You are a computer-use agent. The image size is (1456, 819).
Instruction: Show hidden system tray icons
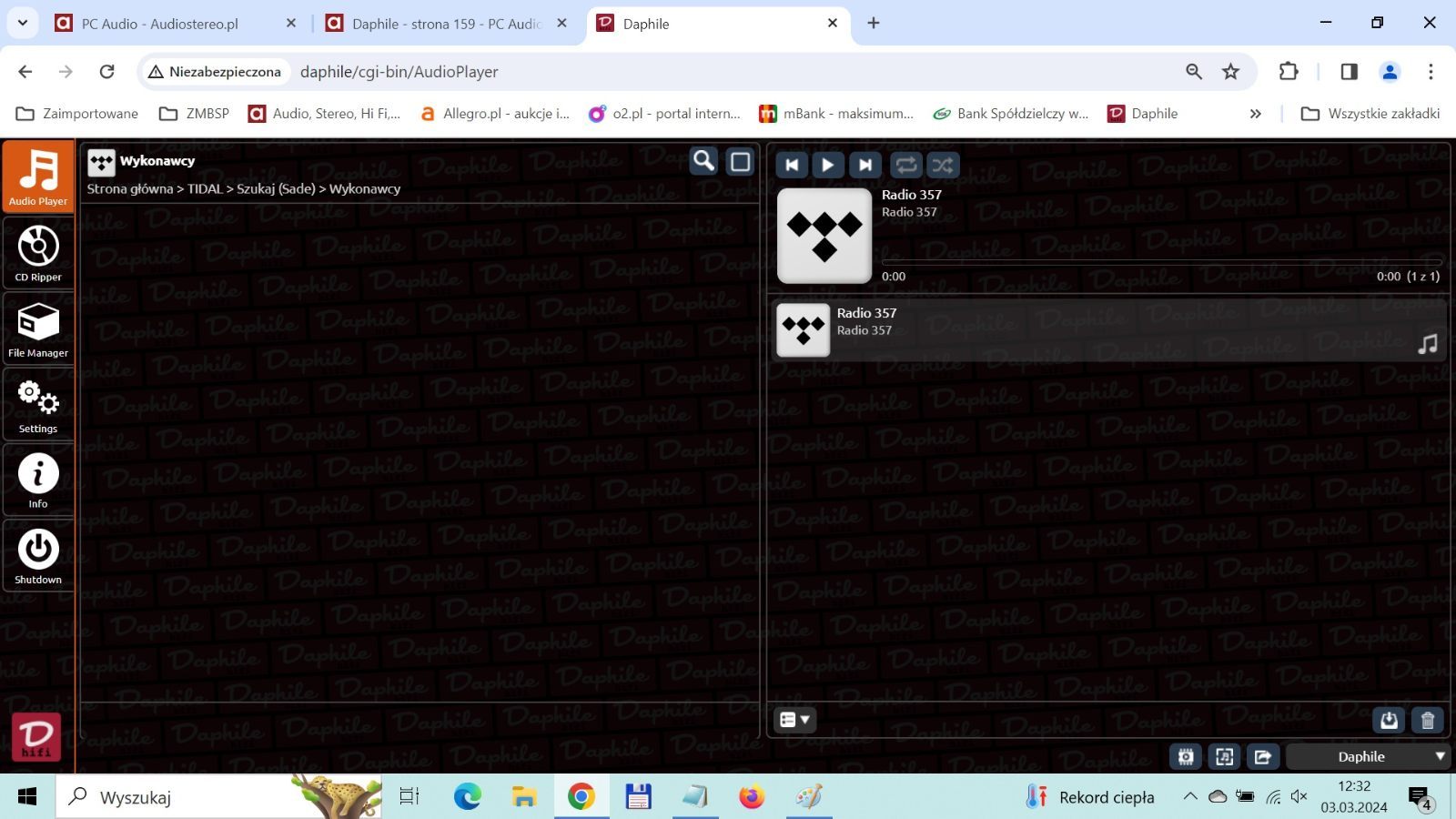1189,796
